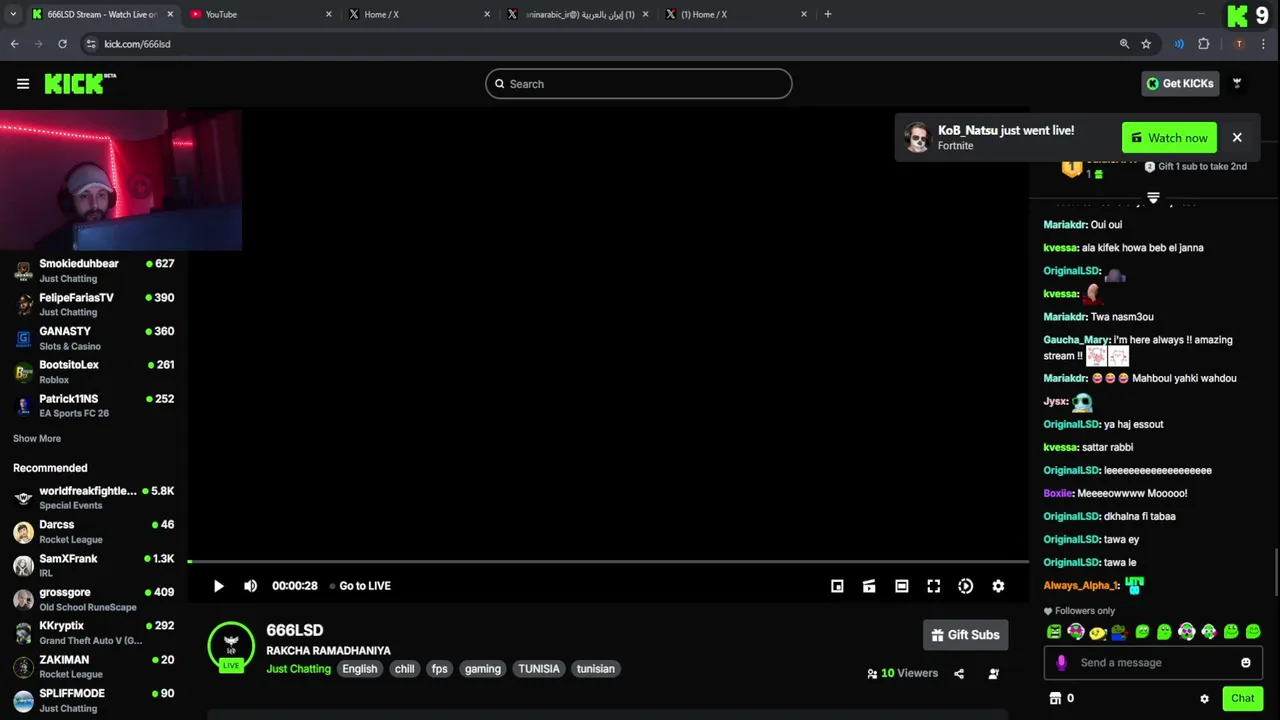Click the purple microphone icon in chat
Screen dimensions: 1280x720
click(x=1061, y=662)
